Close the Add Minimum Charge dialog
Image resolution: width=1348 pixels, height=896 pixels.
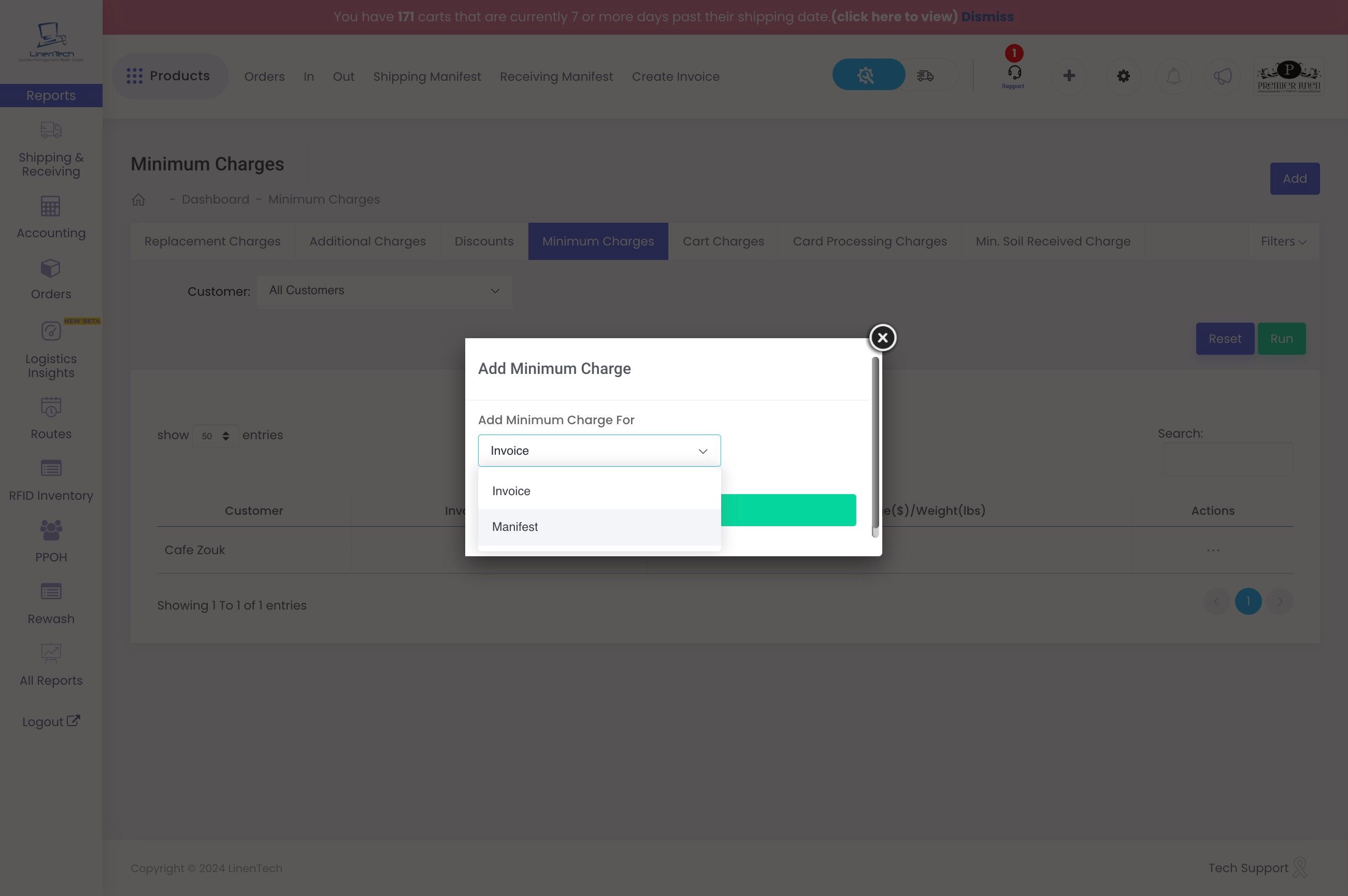coord(882,338)
